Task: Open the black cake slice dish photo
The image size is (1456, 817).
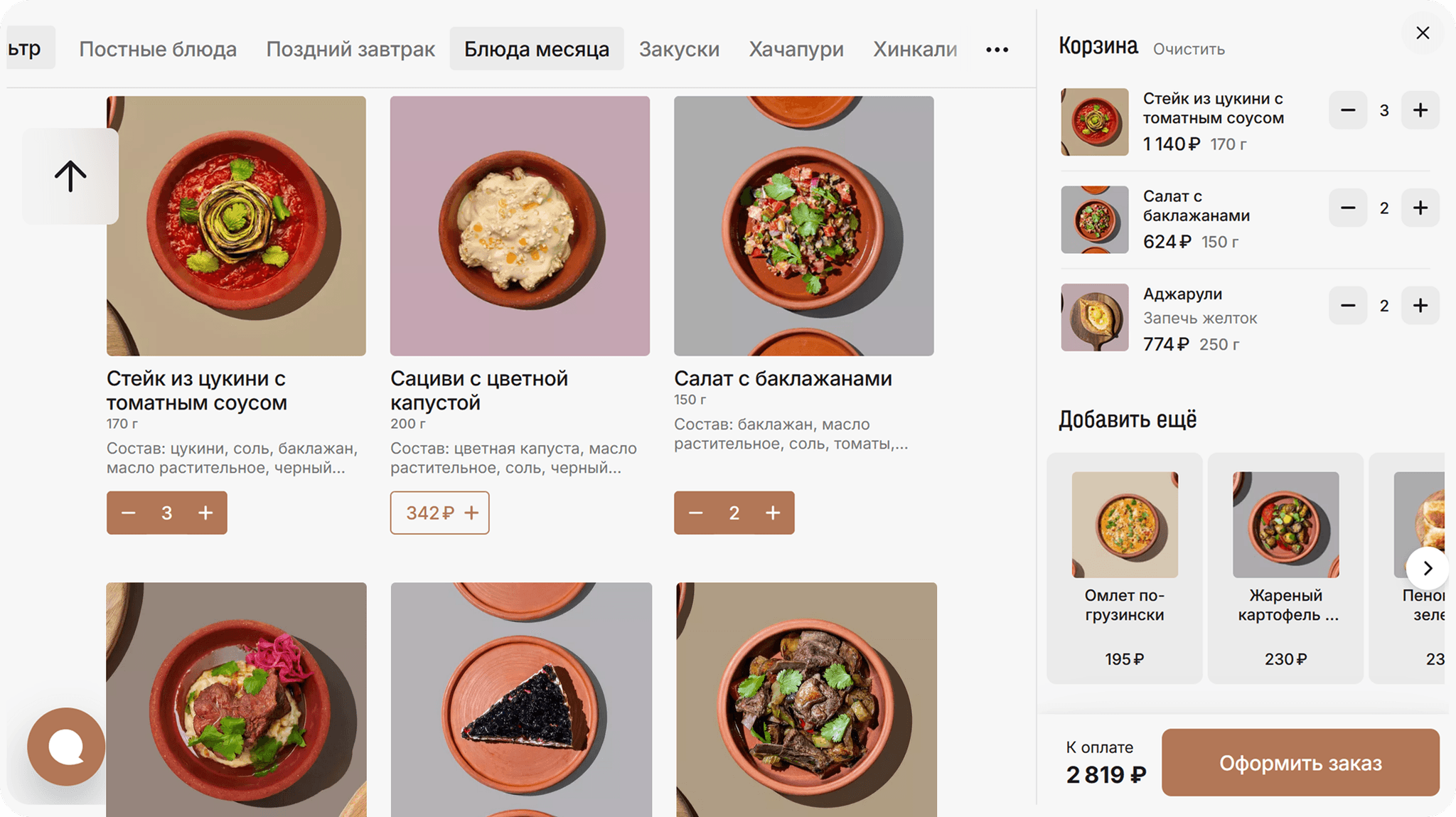Action: (521, 700)
